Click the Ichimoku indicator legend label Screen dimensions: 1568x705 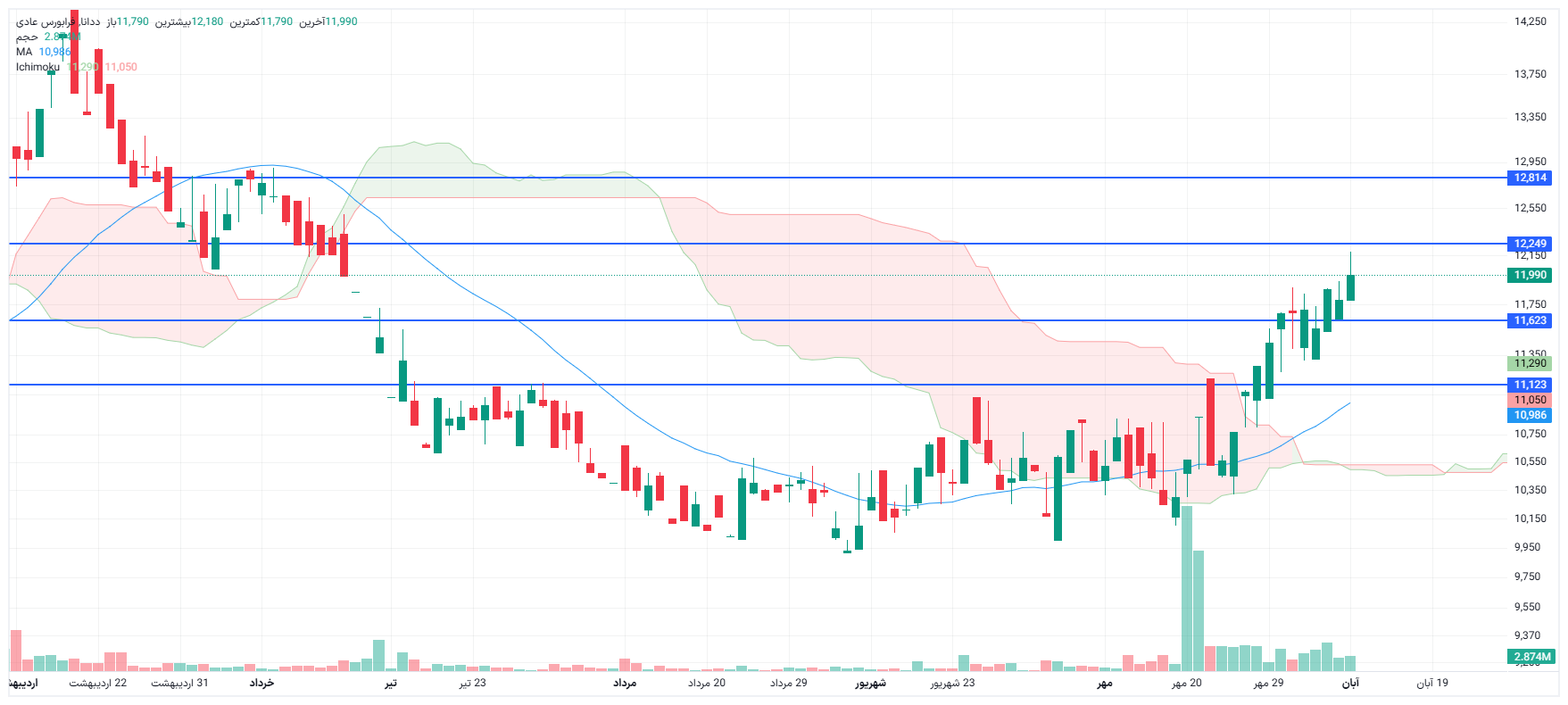37,67
